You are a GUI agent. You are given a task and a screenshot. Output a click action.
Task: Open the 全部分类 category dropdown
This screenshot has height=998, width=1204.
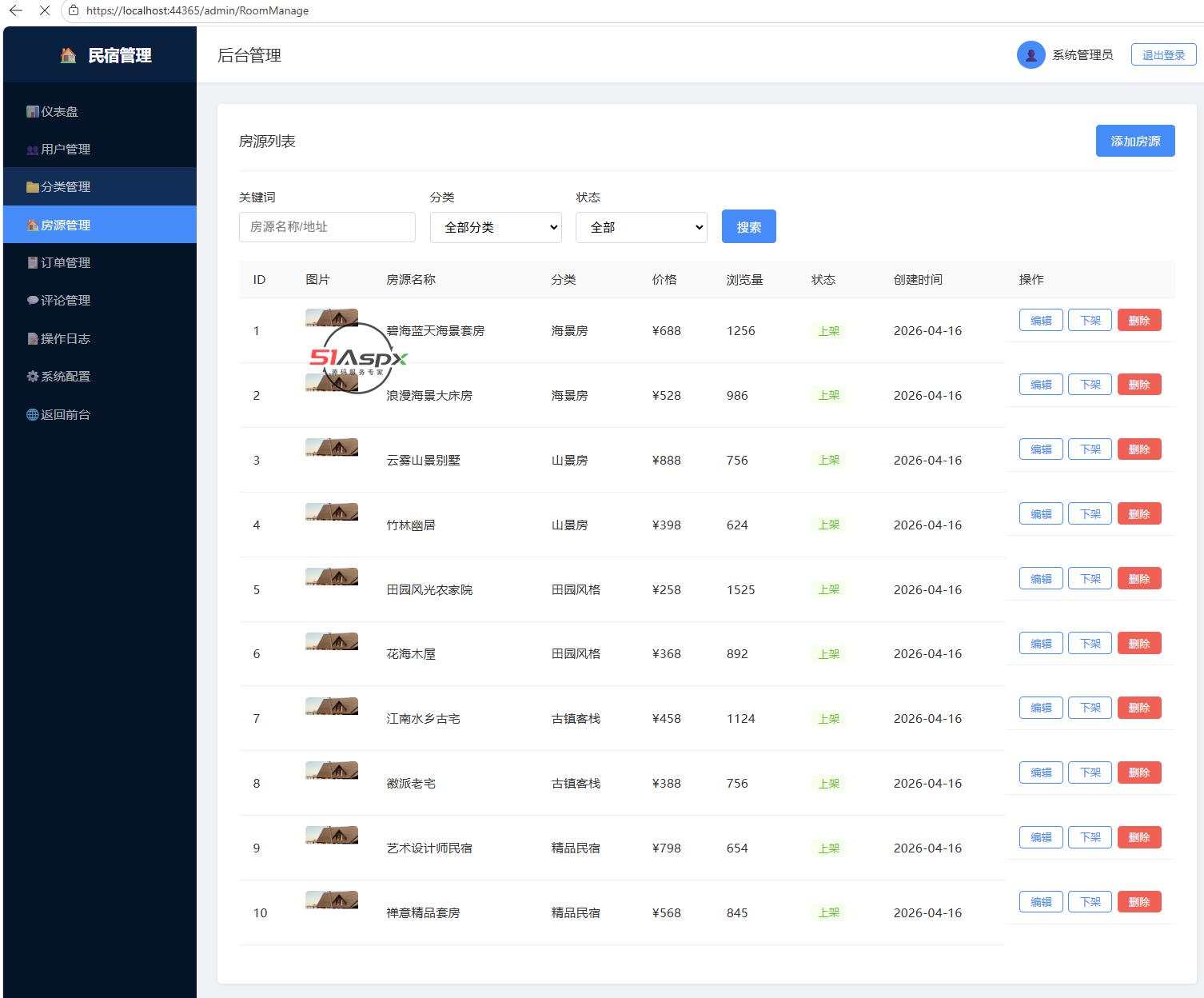pos(496,227)
